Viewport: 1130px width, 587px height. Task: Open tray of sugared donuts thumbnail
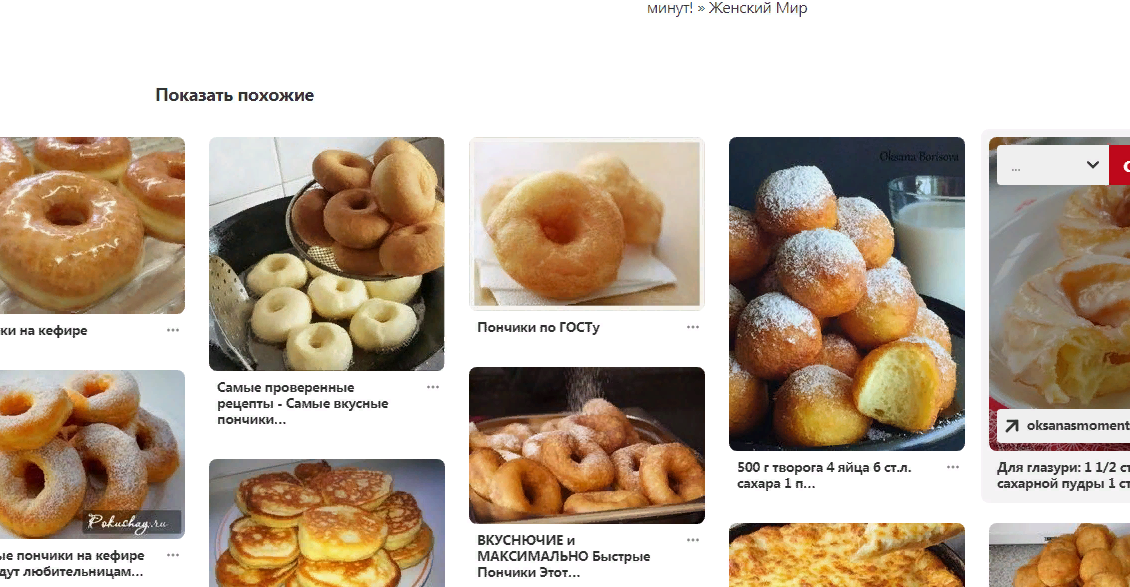coord(587,445)
